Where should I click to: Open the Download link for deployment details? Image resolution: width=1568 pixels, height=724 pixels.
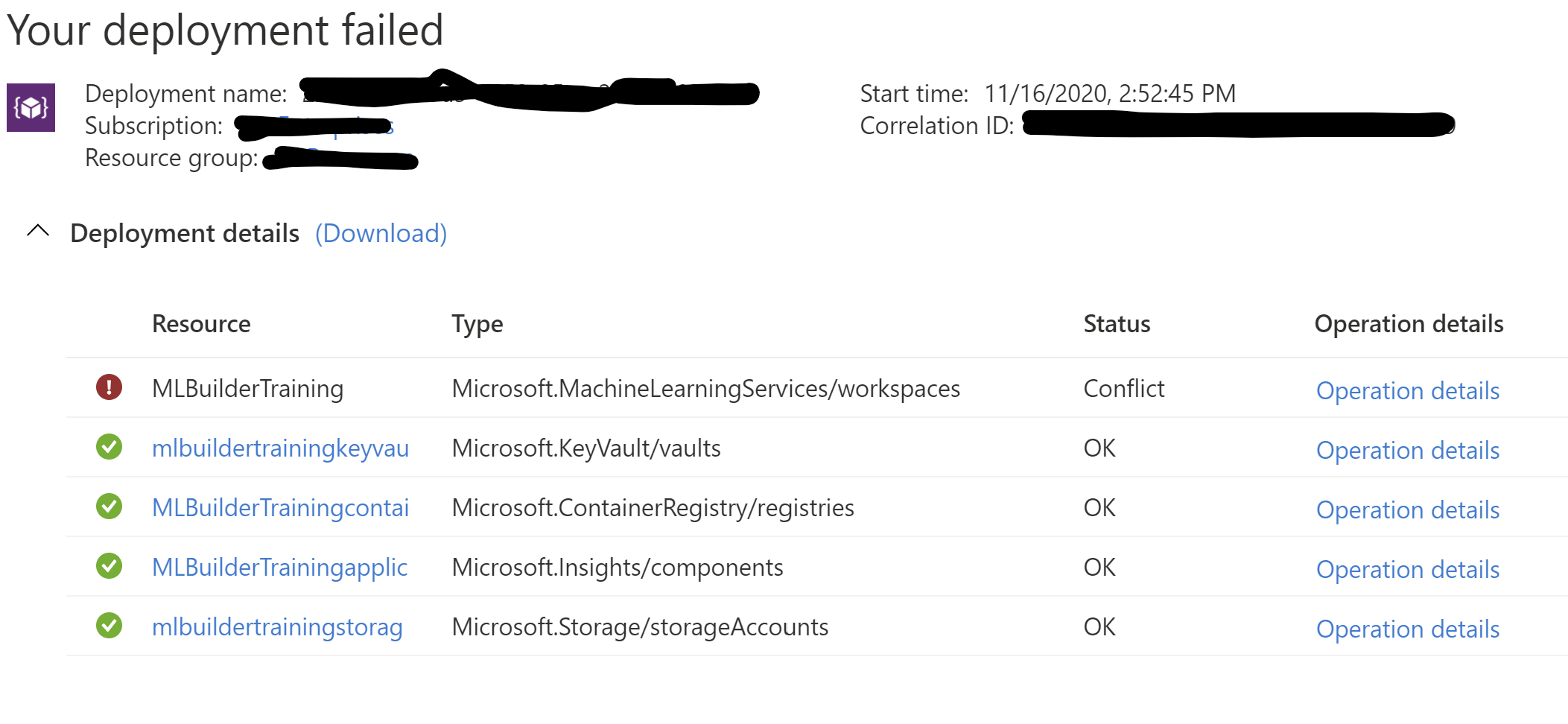point(380,233)
